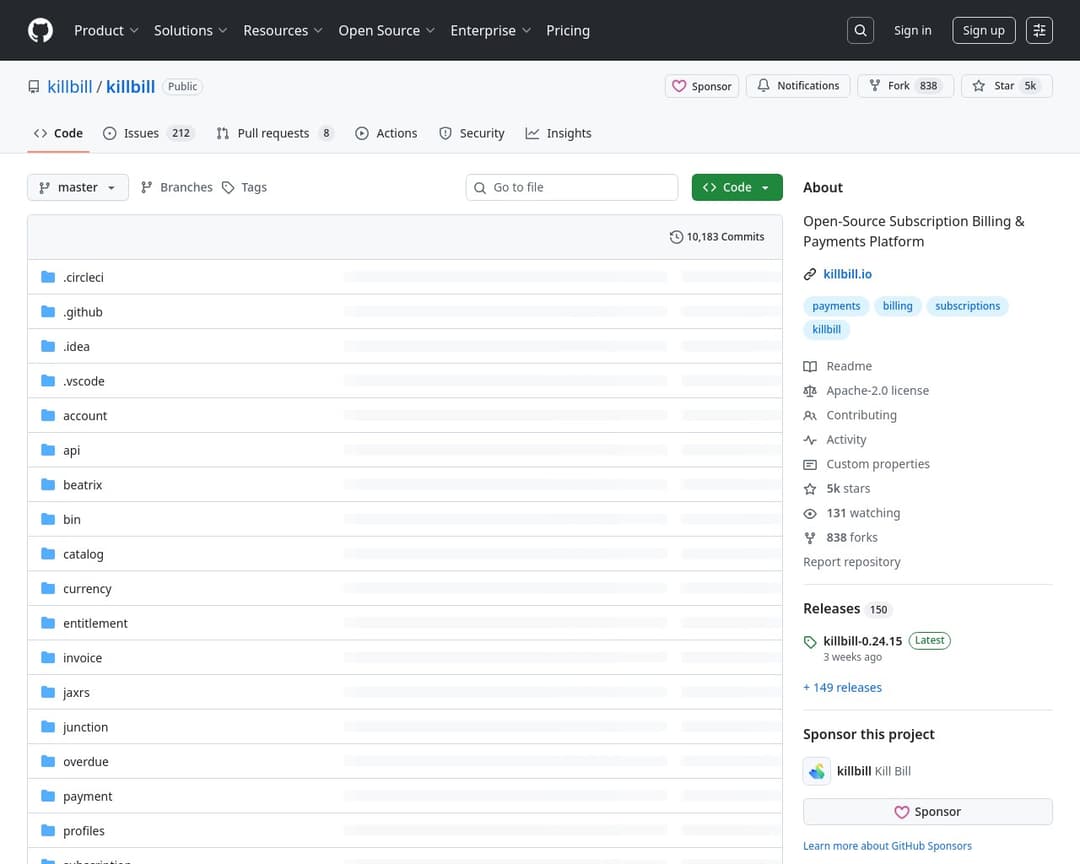Focus the Go to file field
This screenshot has width=1080, height=864.
572,187
